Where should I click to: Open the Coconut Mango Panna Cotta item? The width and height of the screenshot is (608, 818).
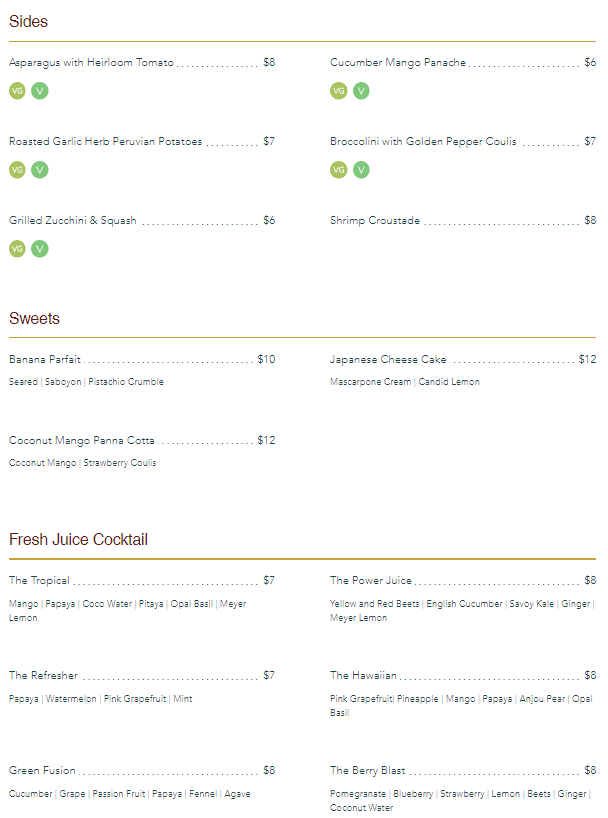click(x=82, y=441)
